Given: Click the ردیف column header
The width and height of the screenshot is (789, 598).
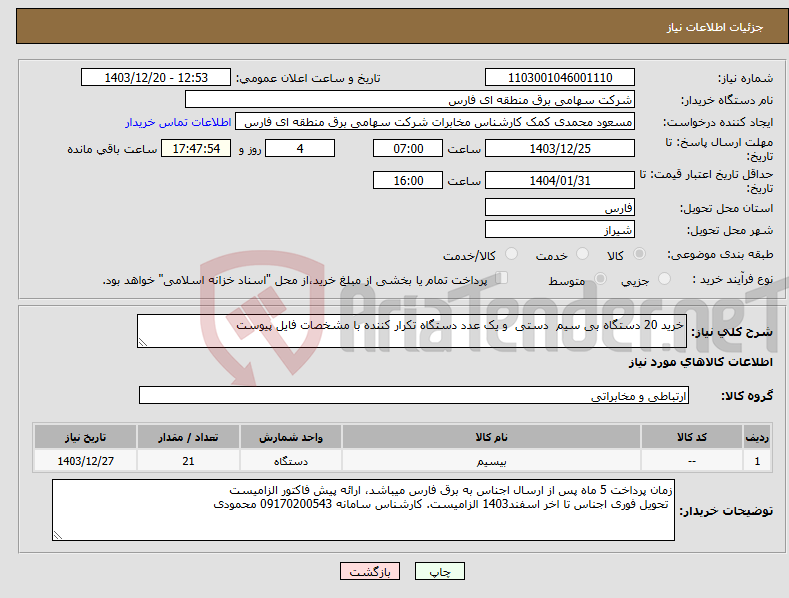Looking at the screenshot, I should (x=757, y=437).
